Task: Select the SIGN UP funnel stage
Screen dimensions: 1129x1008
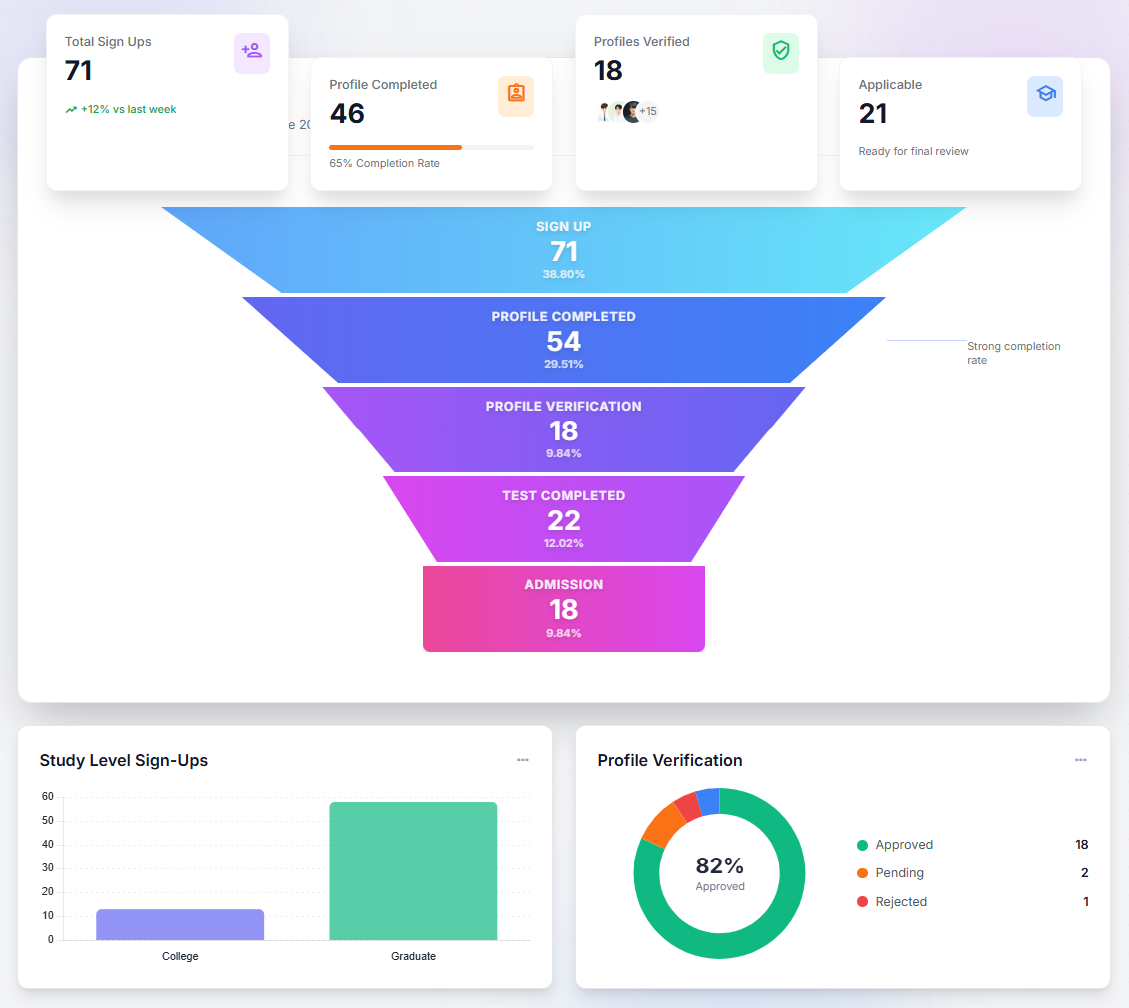Action: [563, 250]
